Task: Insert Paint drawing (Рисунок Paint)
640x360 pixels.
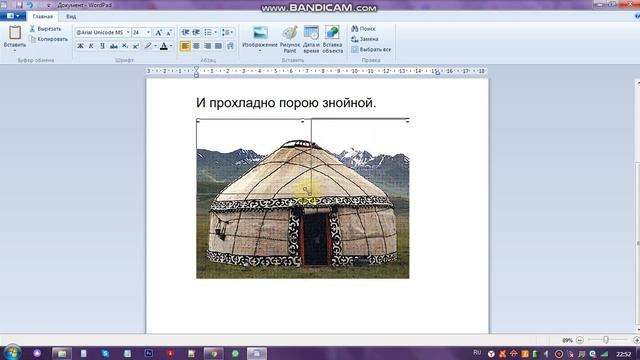Action: pyautogui.click(x=290, y=39)
